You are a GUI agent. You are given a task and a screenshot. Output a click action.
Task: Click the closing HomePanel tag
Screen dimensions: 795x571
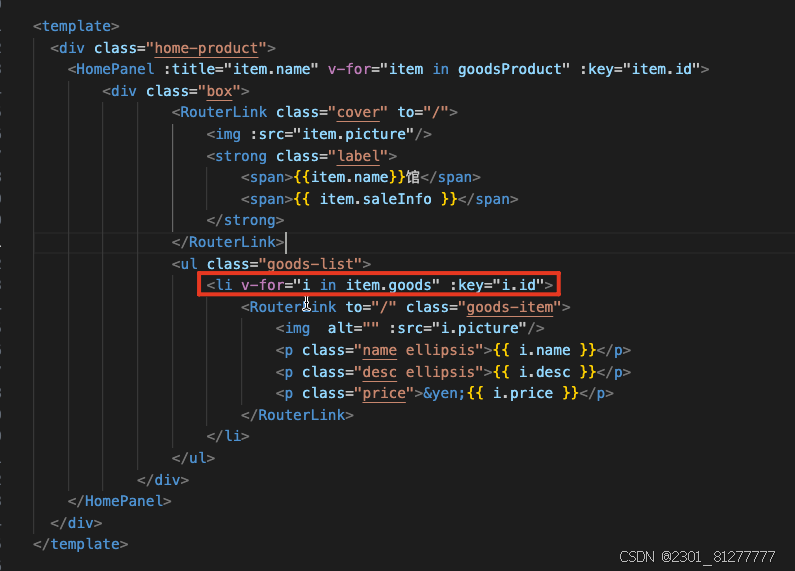119,501
